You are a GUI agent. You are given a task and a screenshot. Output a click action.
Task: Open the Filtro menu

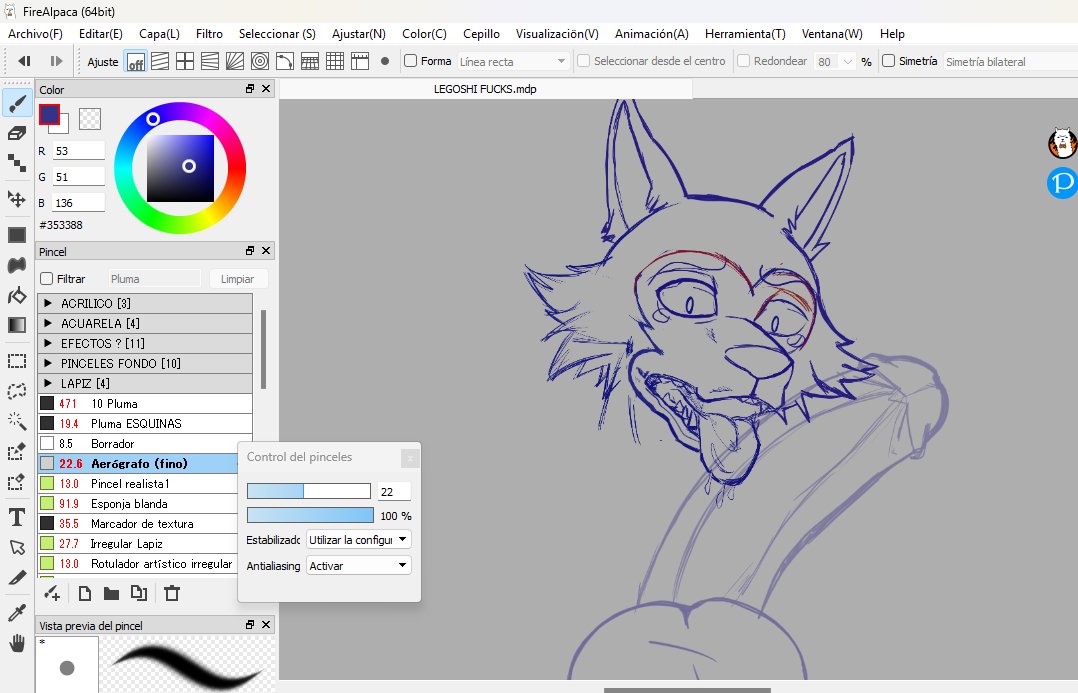209,34
